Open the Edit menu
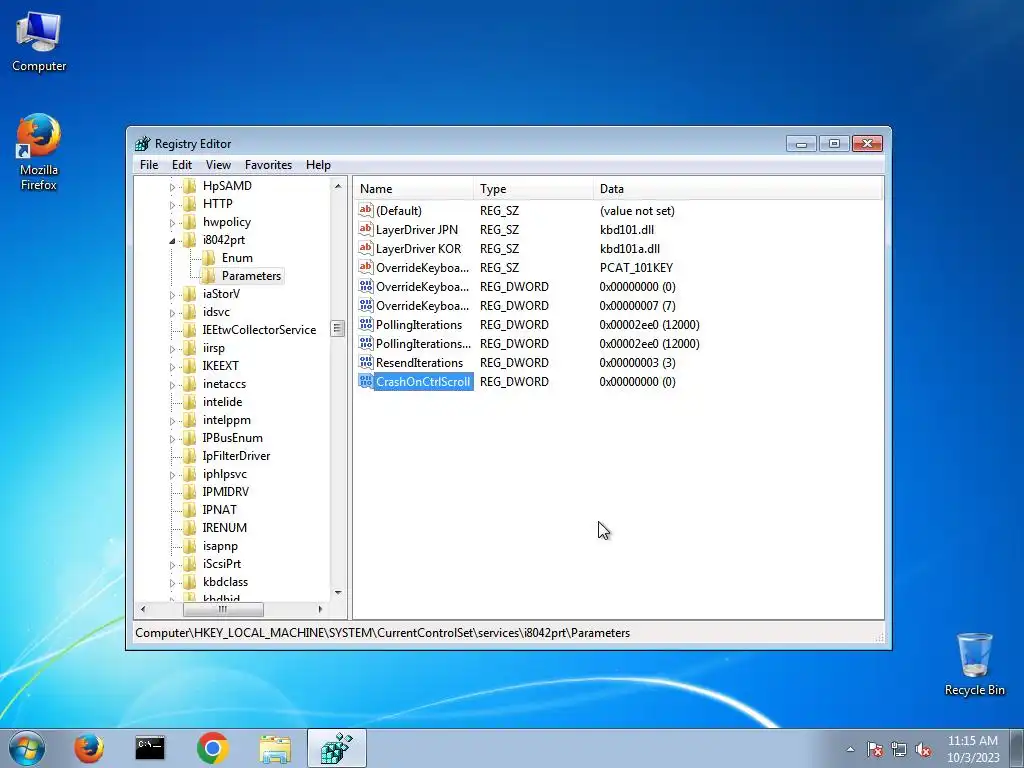 pos(182,165)
